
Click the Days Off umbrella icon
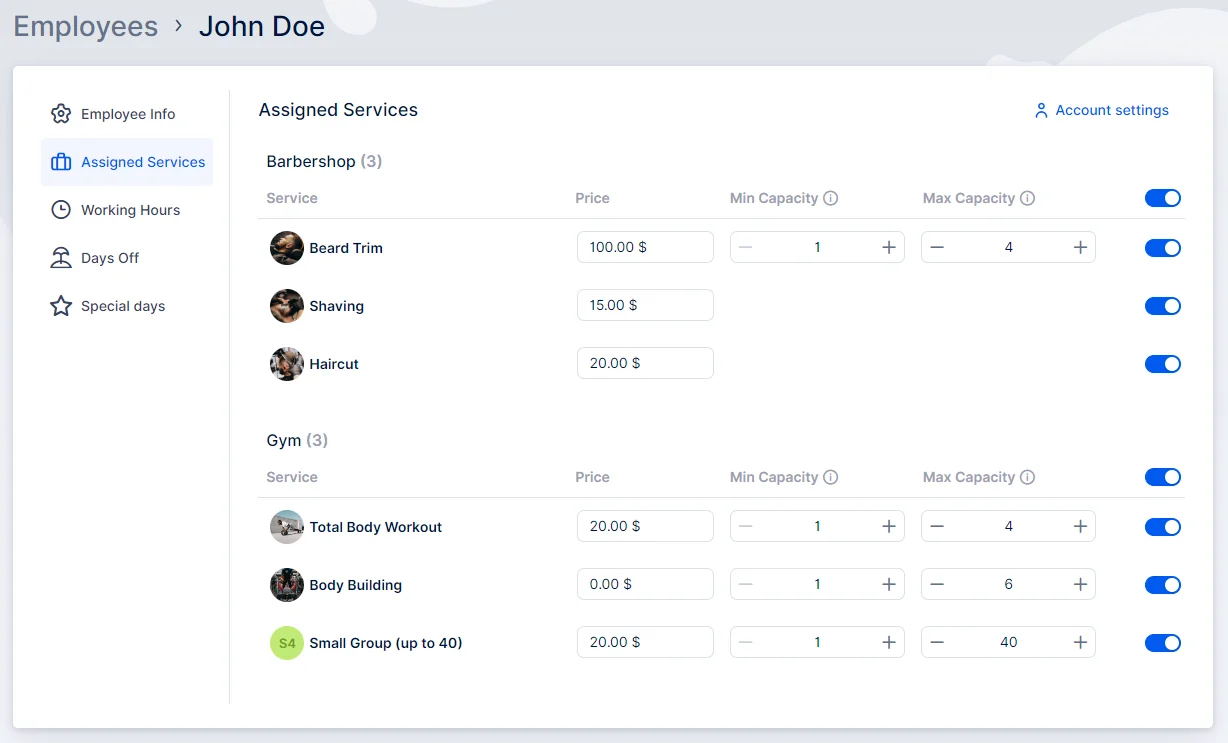61,258
